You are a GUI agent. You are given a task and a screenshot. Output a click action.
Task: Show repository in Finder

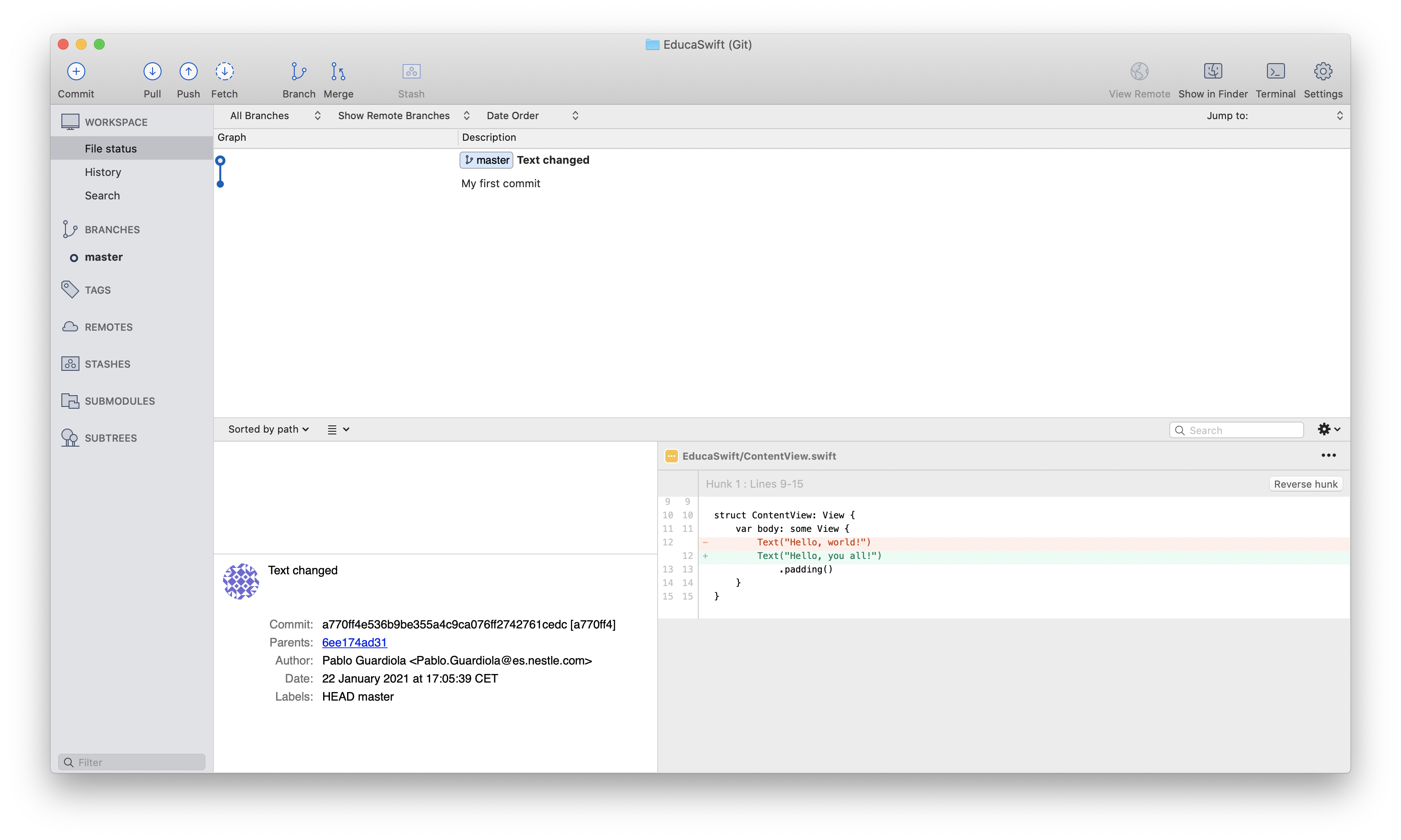click(1213, 71)
